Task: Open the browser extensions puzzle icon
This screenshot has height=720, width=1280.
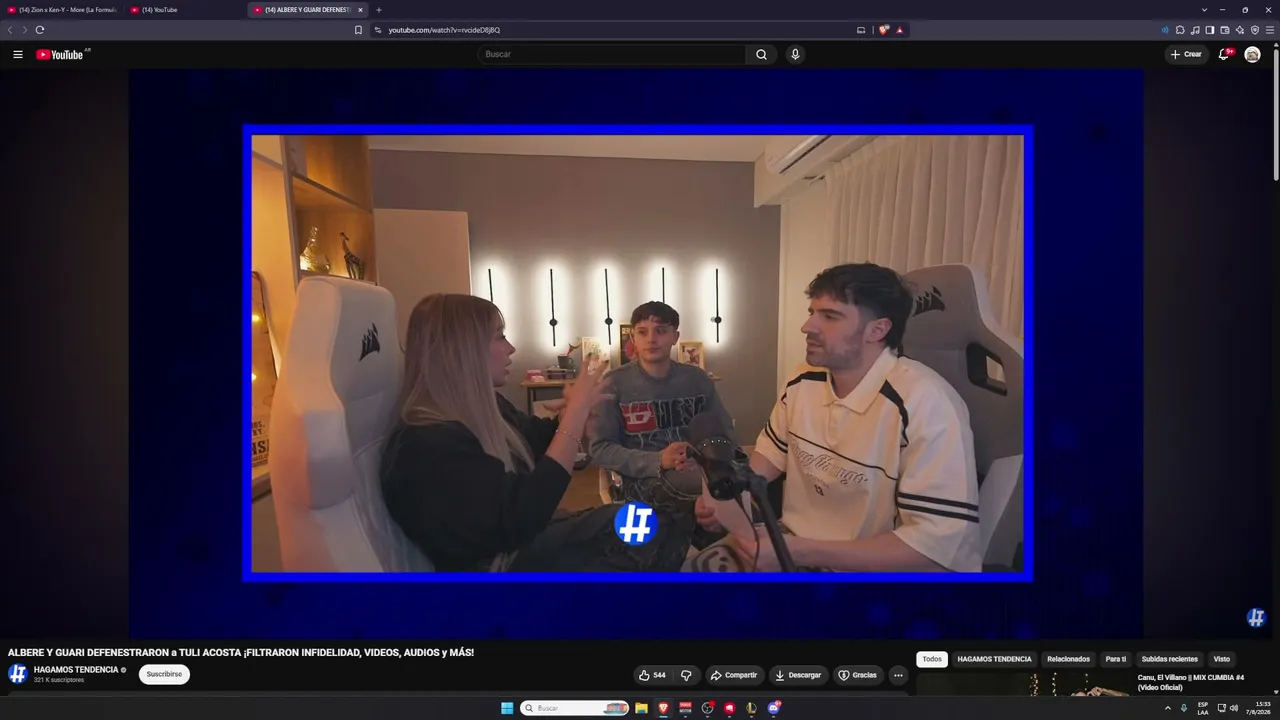Action: coord(1180,30)
